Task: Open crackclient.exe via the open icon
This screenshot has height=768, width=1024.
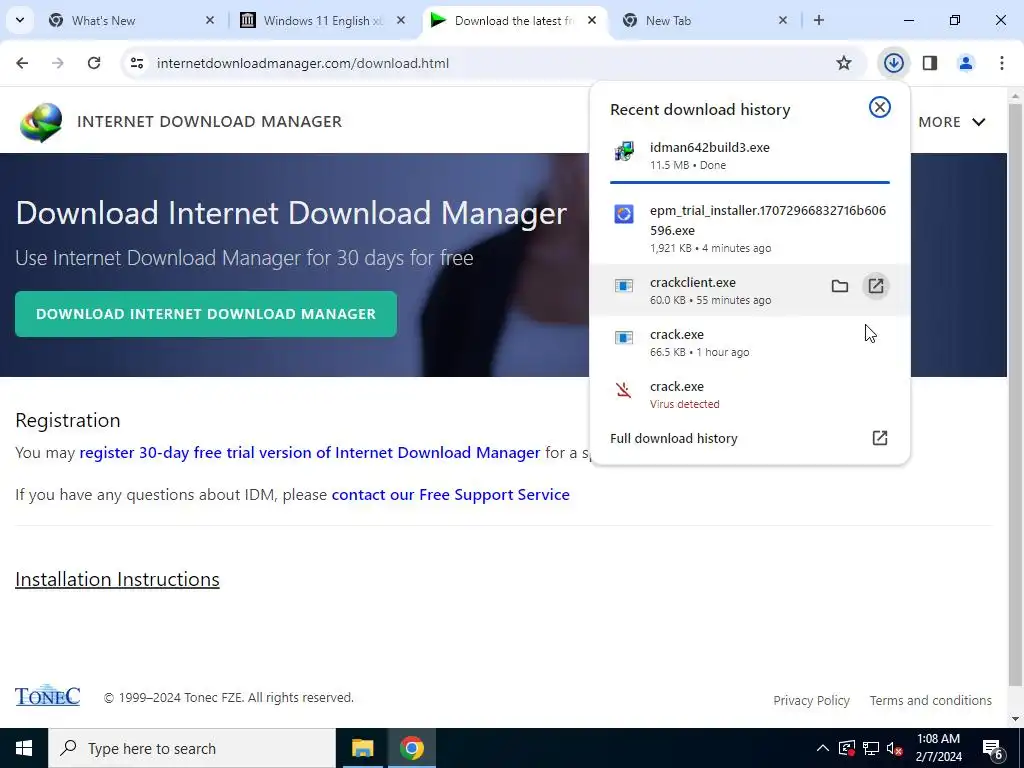Action: coord(876,286)
